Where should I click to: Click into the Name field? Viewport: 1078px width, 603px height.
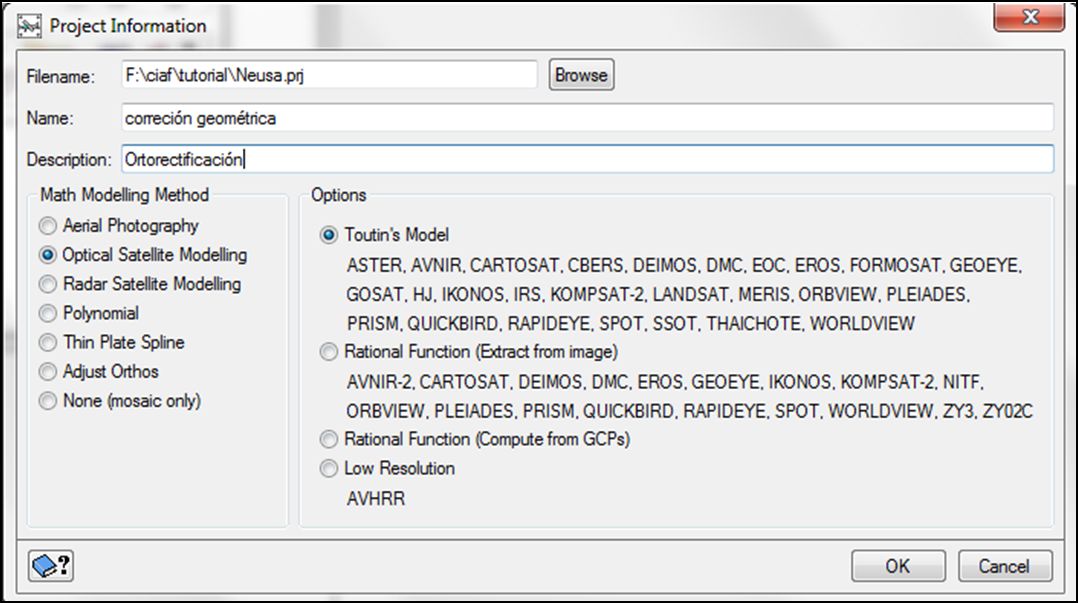(588, 118)
